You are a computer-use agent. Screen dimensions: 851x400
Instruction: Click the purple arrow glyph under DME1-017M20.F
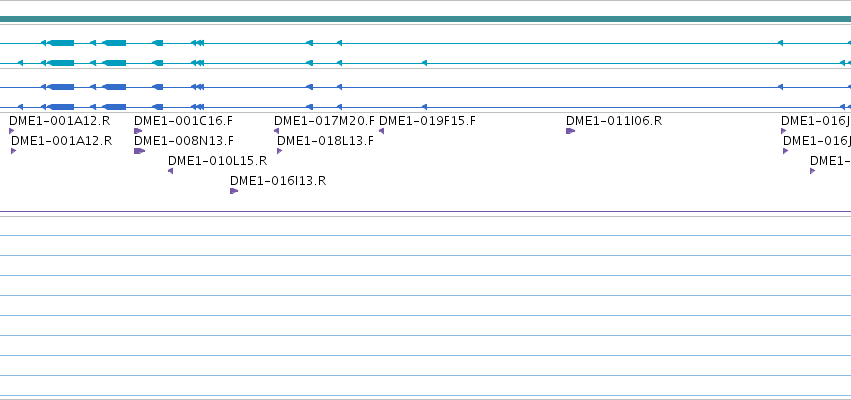[x=276, y=131]
